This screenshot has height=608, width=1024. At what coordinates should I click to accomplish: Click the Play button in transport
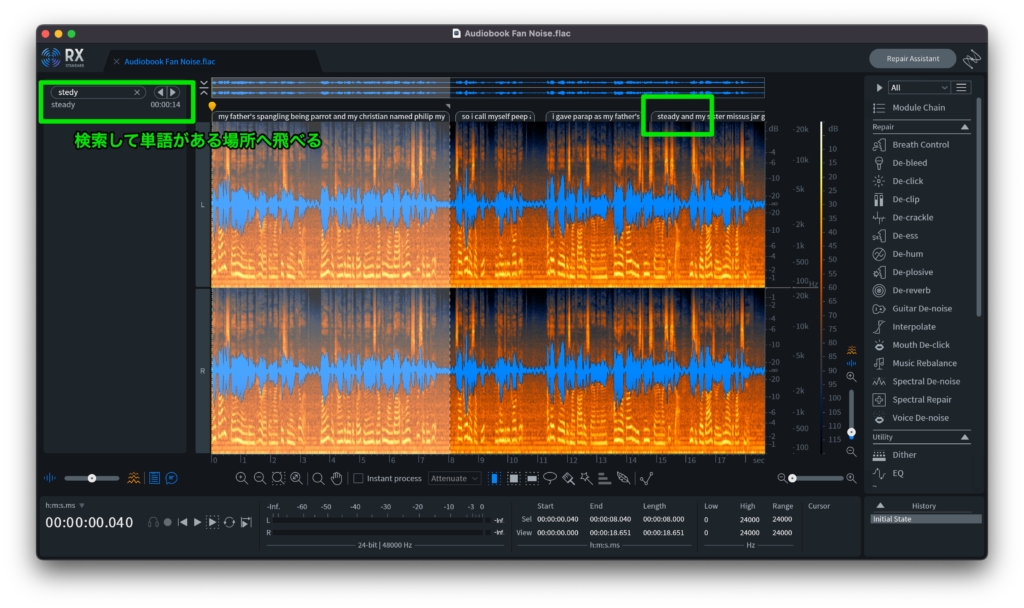pos(197,522)
